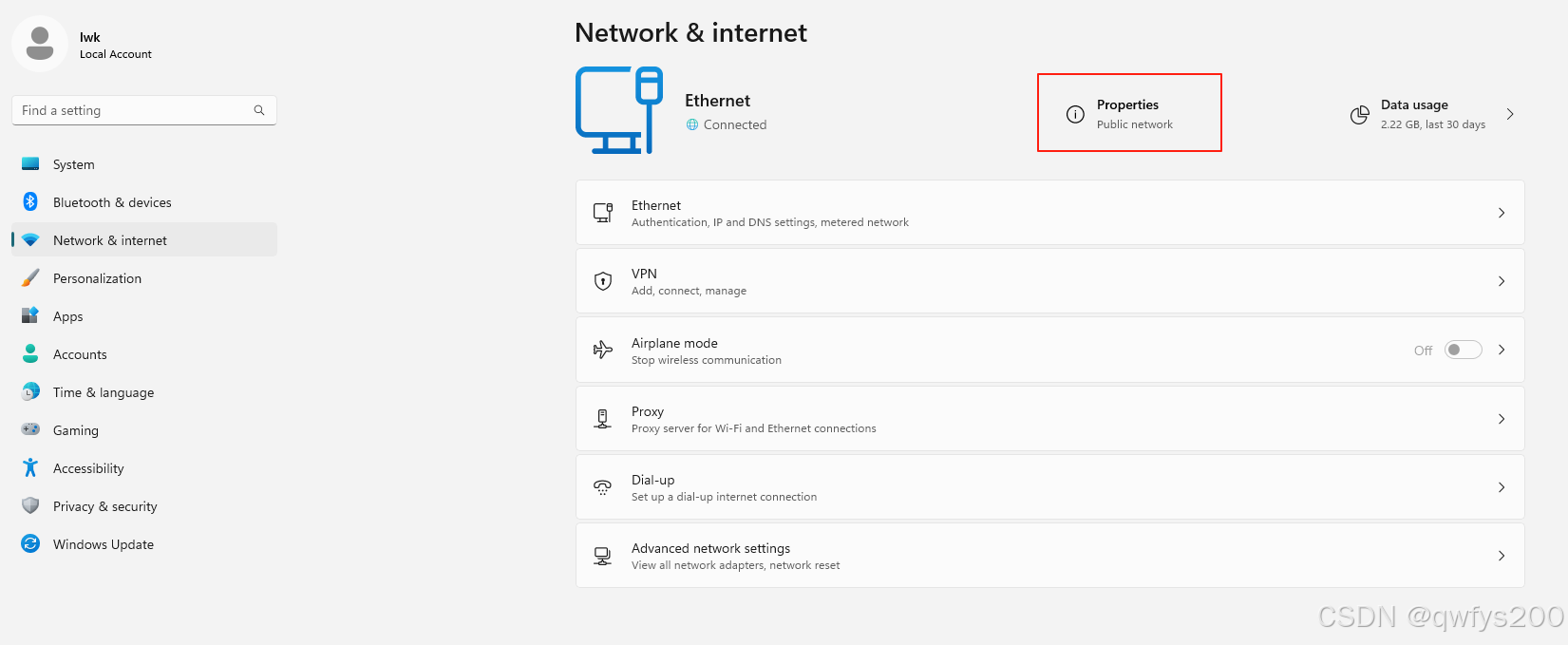Click the Windows Update arrows icon
The image size is (1568, 645).
[x=30, y=543]
